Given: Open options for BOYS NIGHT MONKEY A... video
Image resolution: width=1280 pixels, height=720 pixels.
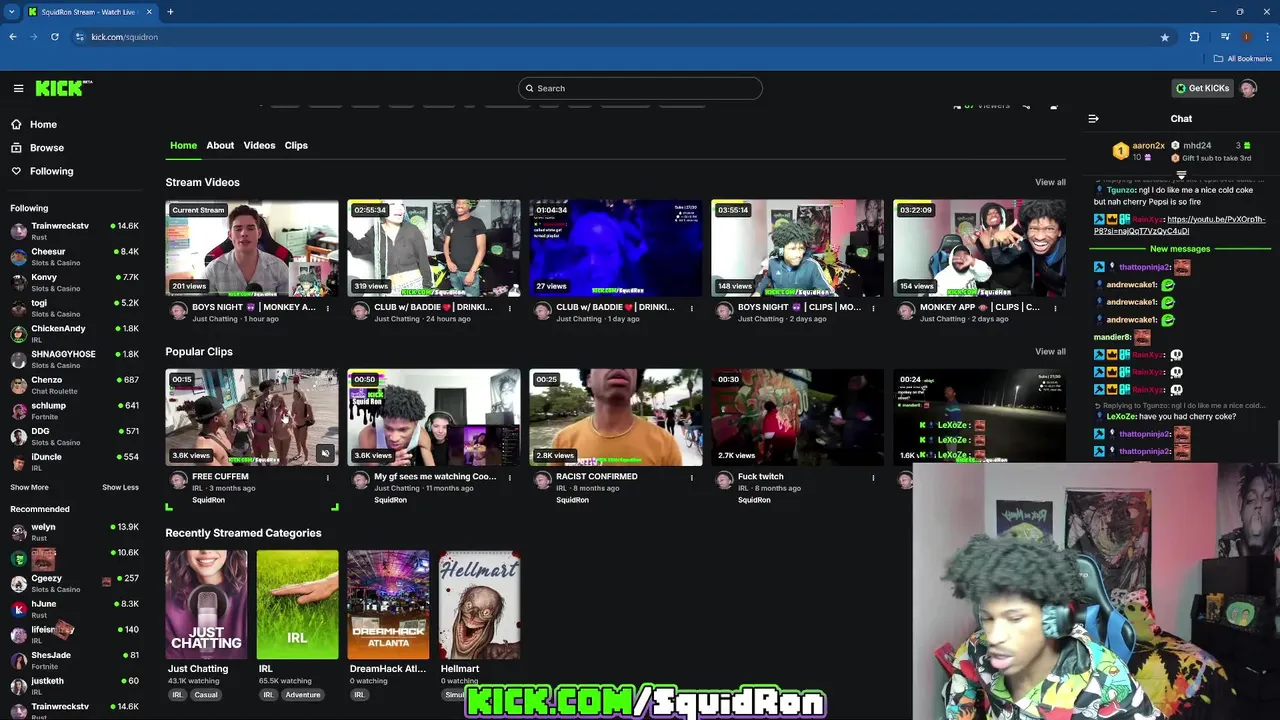Looking at the screenshot, I should [x=328, y=308].
